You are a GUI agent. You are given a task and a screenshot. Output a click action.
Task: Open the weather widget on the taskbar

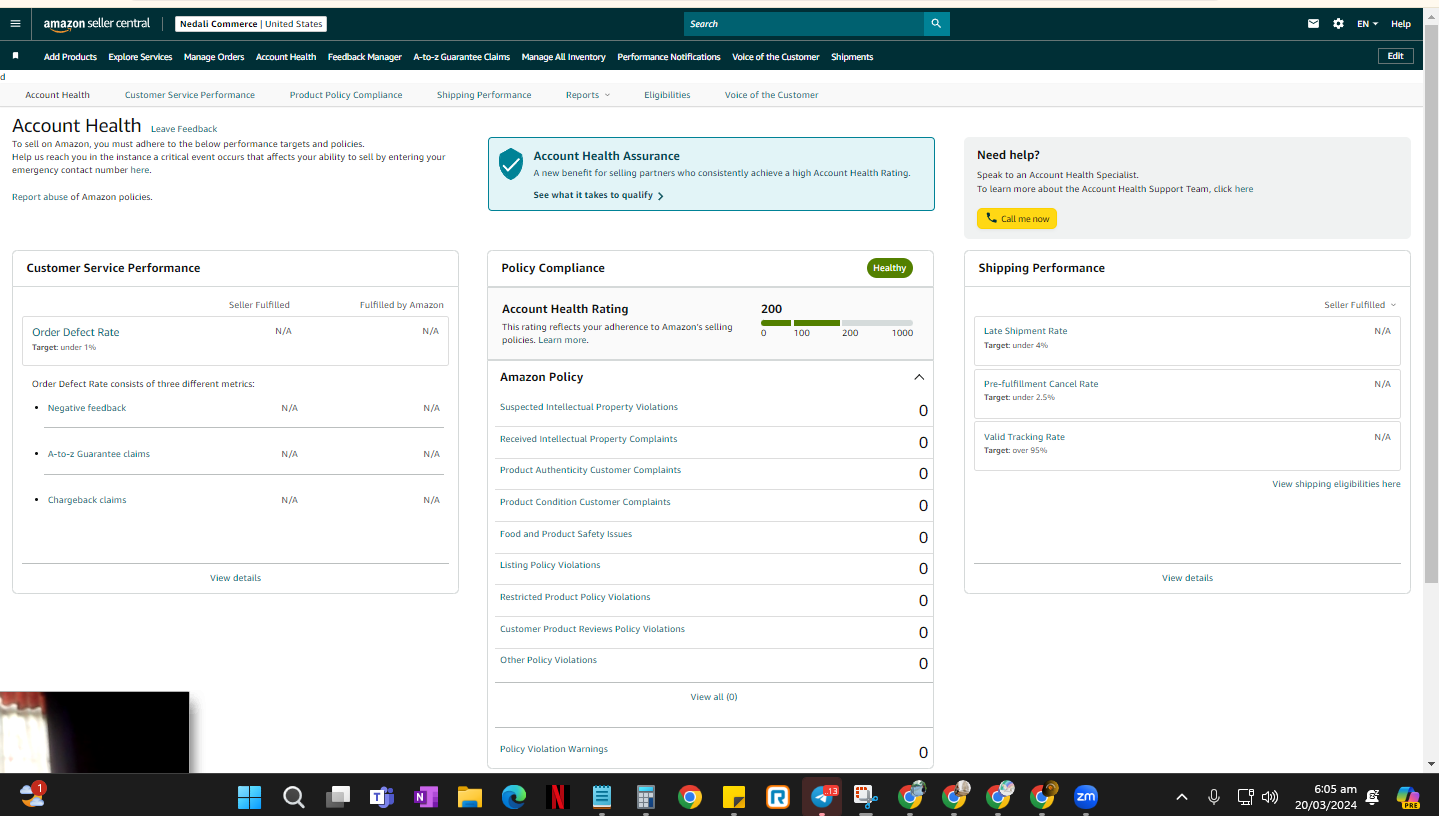pos(32,796)
